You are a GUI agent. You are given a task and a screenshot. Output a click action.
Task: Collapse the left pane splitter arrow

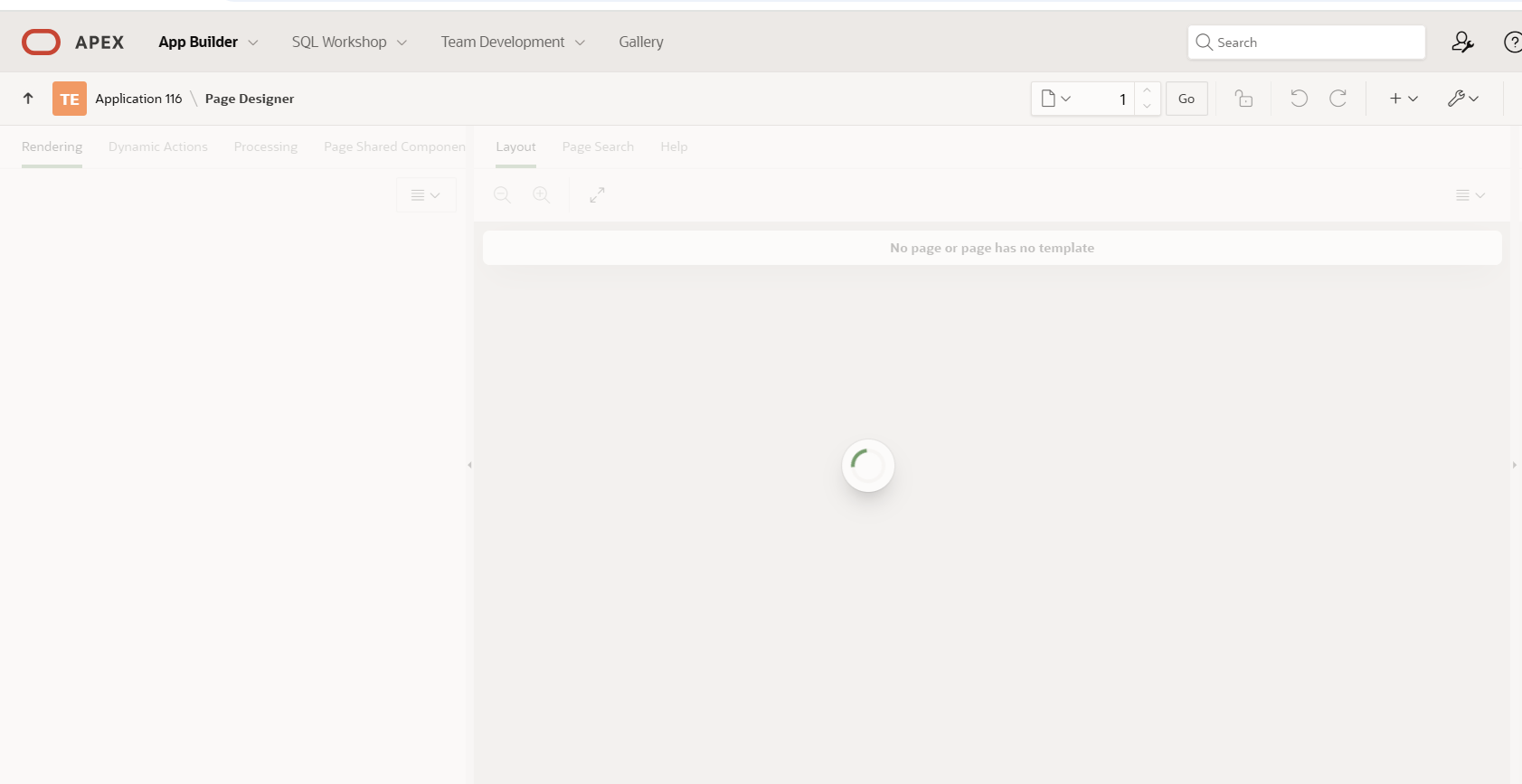pos(469,465)
